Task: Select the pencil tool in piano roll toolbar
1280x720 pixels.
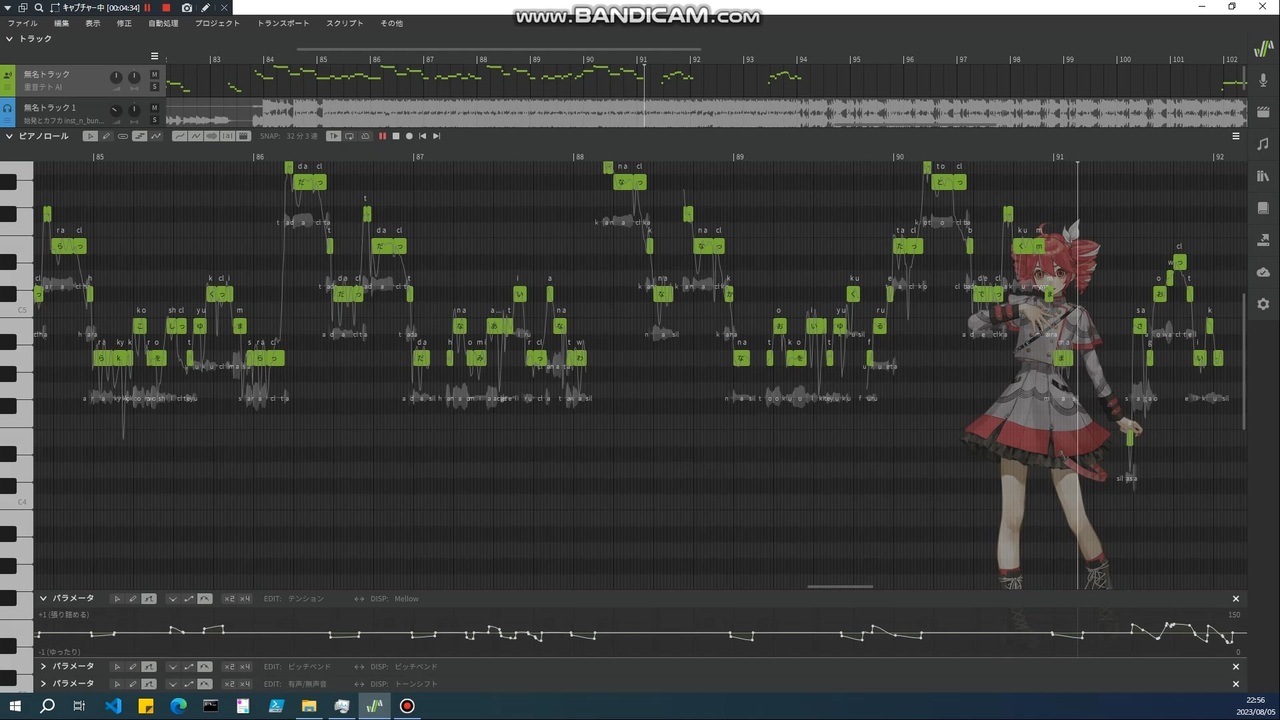Action: 107,136
